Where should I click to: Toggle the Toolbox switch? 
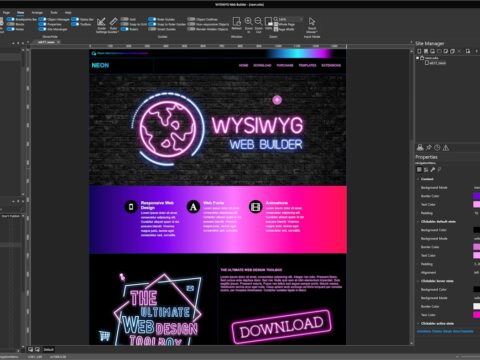coord(75,24)
